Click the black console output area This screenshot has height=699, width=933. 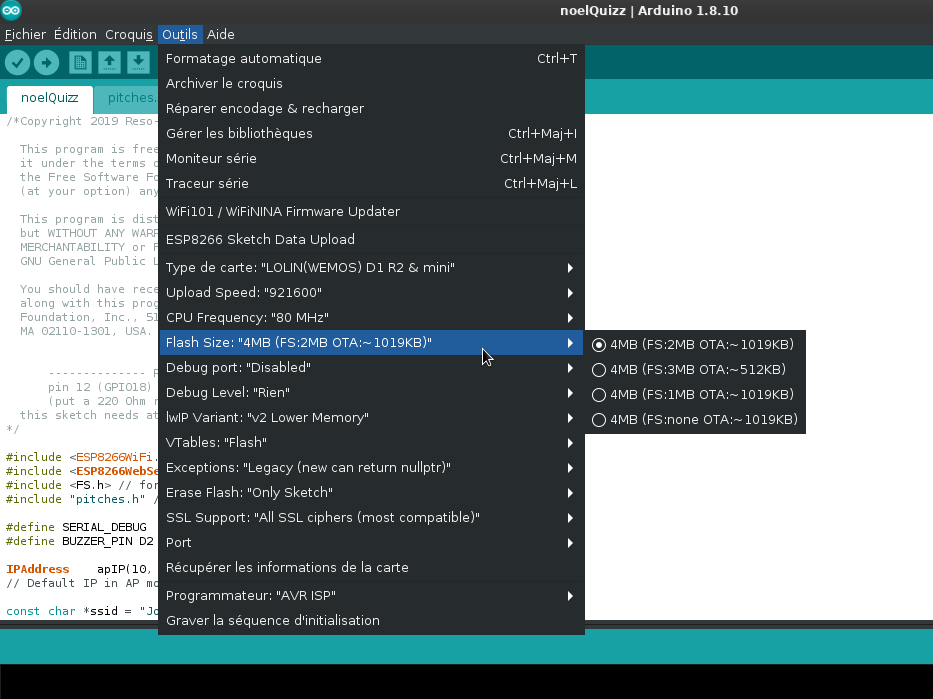coord(466,681)
